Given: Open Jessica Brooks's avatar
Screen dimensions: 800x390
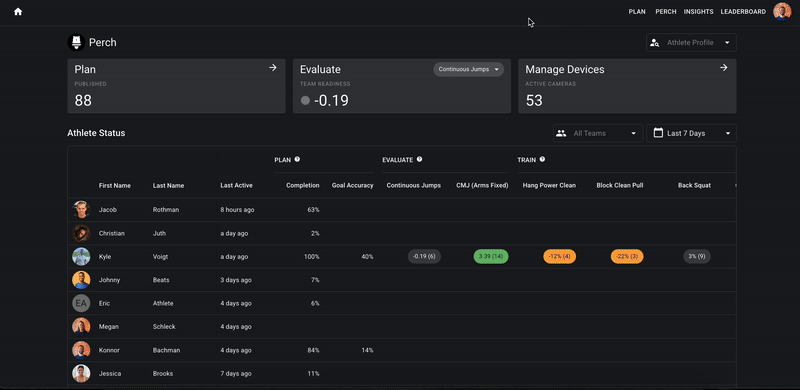Looking at the screenshot, I should click(81, 373).
